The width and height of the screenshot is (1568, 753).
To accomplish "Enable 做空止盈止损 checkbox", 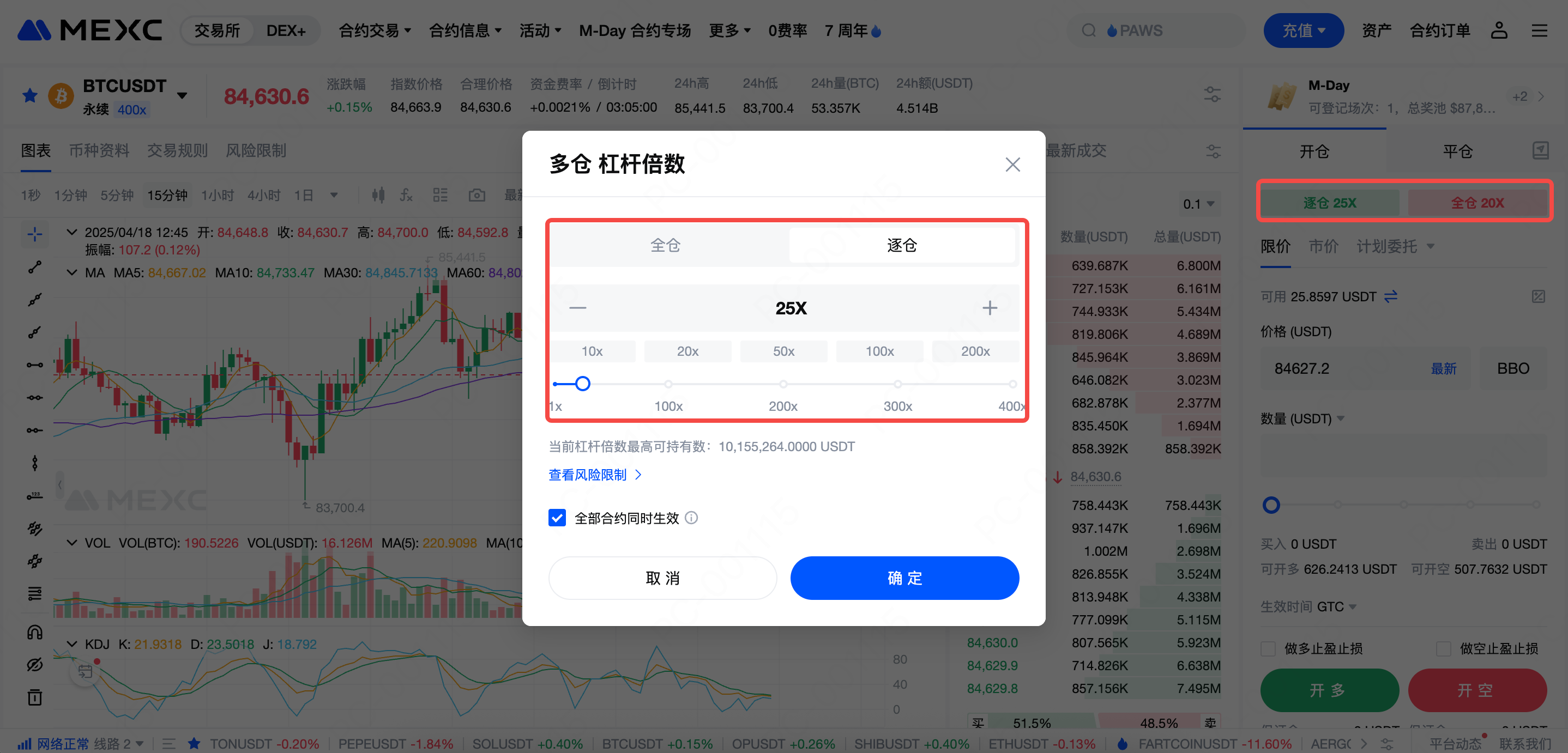I will click(1443, 648).
